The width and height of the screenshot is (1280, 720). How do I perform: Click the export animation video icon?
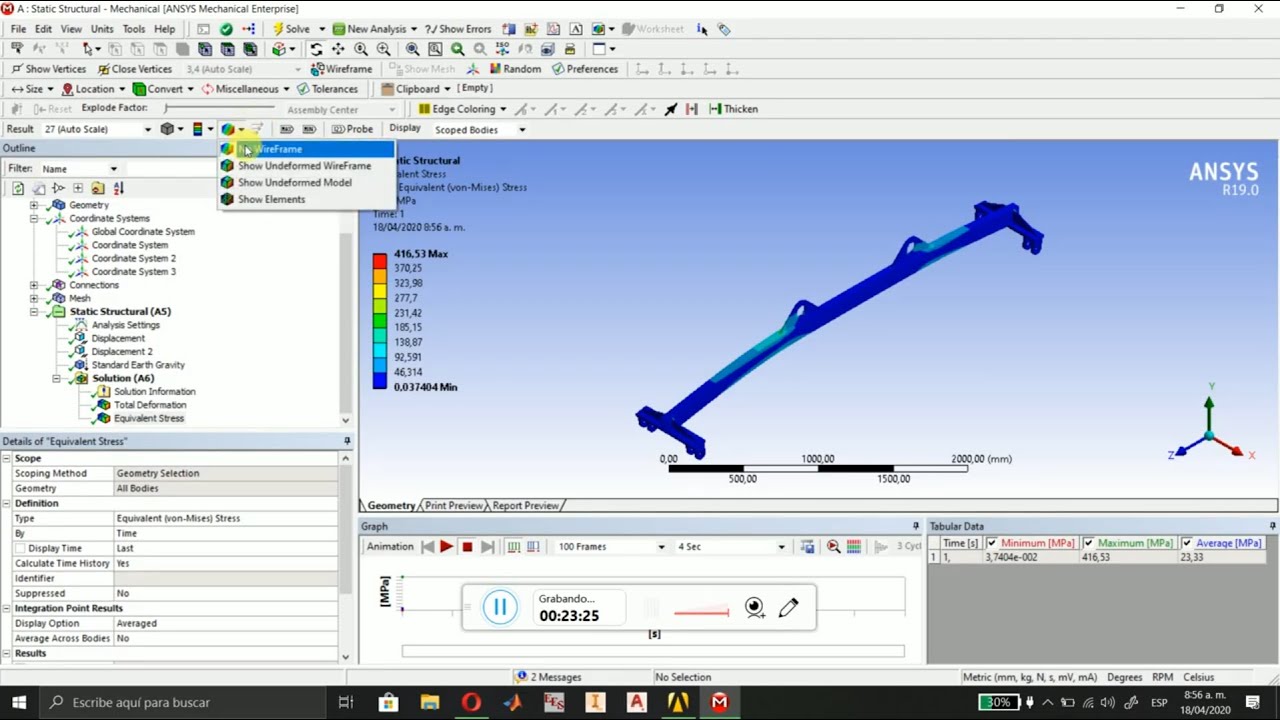point(808,547)
